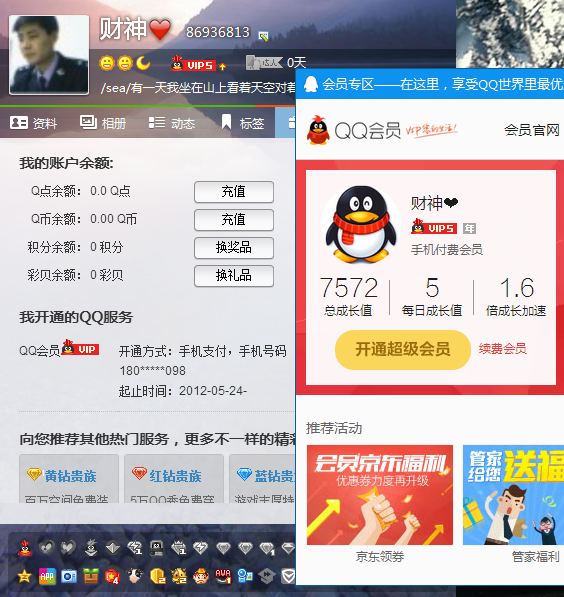This screenshot has height=597, width=564.
Task: Open the 蓝钻贵族 service card
Action: tap(262, 478)
